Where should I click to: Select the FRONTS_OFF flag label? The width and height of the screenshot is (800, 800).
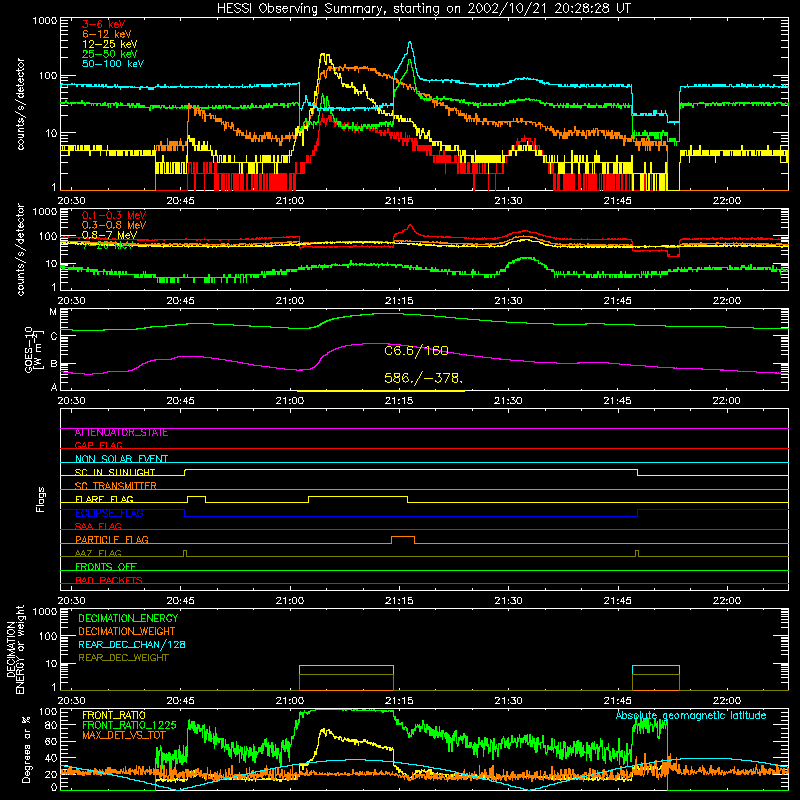pos(106,567)
